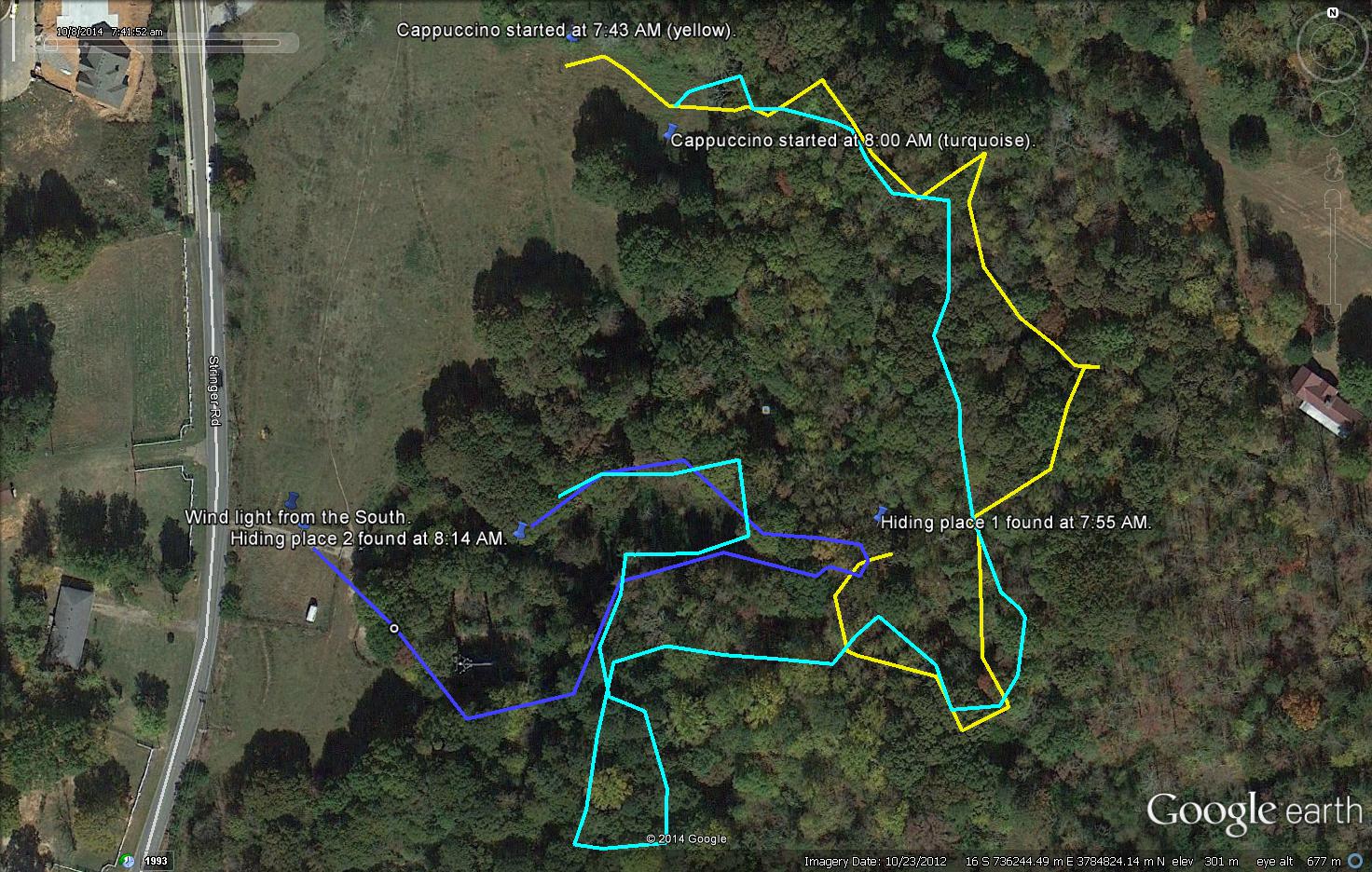Click the Hiding place 2 pushpin

[520, 529]
